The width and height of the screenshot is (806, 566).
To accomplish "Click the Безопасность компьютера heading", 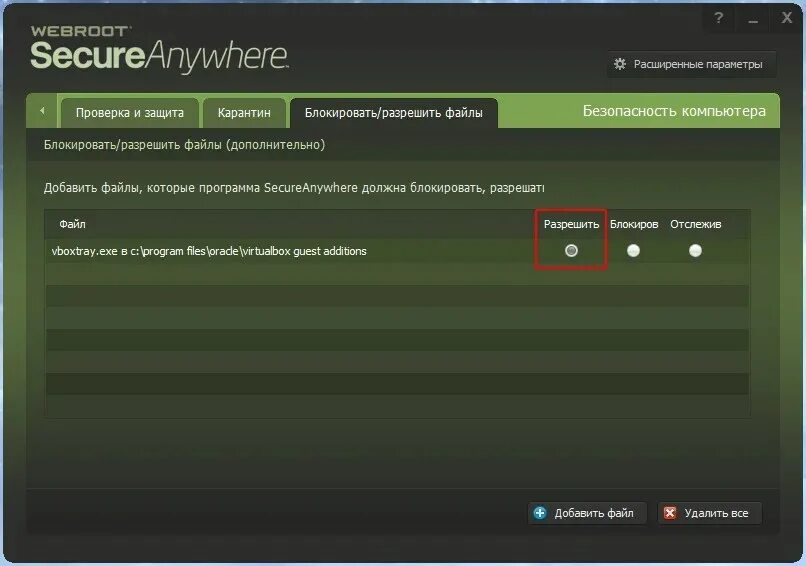I will point(674,111).
